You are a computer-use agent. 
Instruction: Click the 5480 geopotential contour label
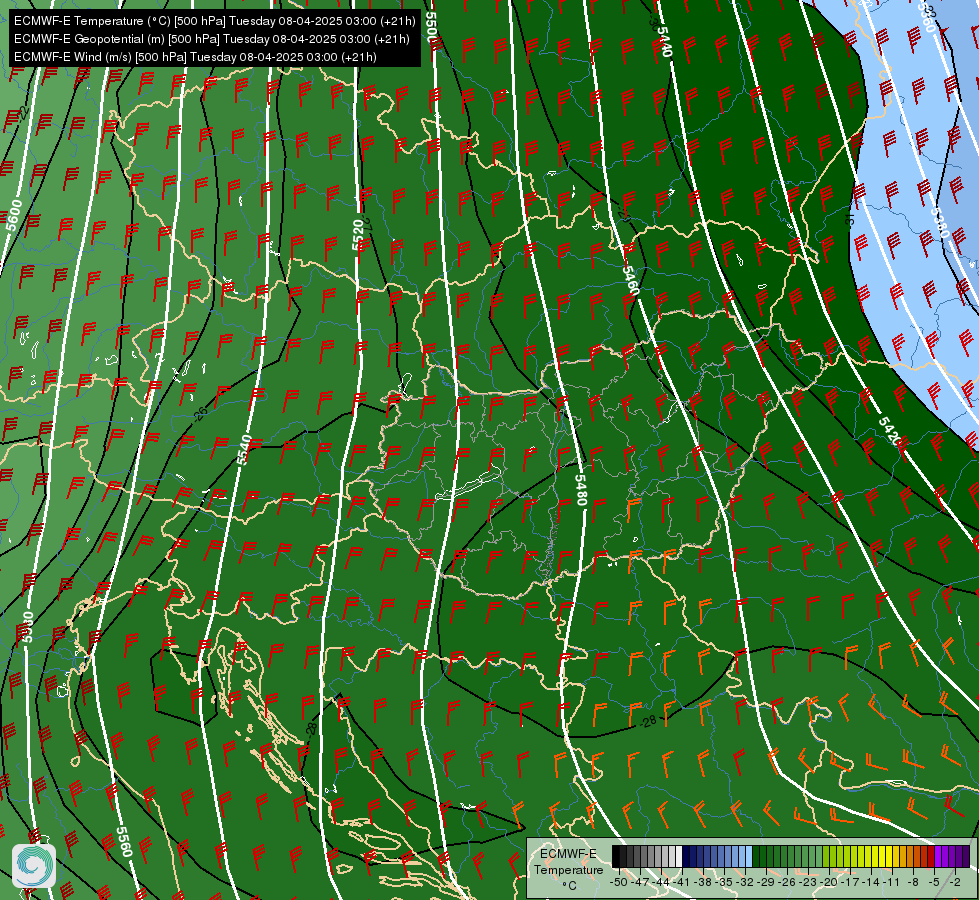(581, 490)
